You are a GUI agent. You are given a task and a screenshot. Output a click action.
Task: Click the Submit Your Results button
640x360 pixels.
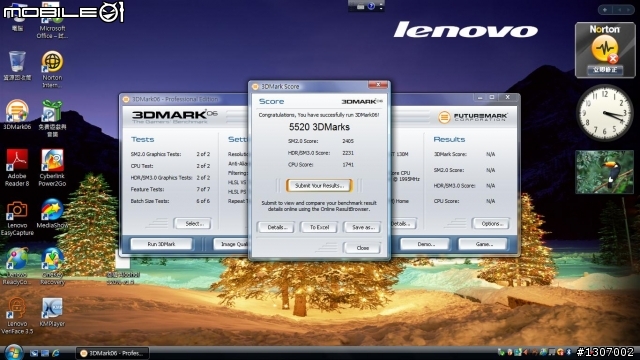[x=319, y=186]
